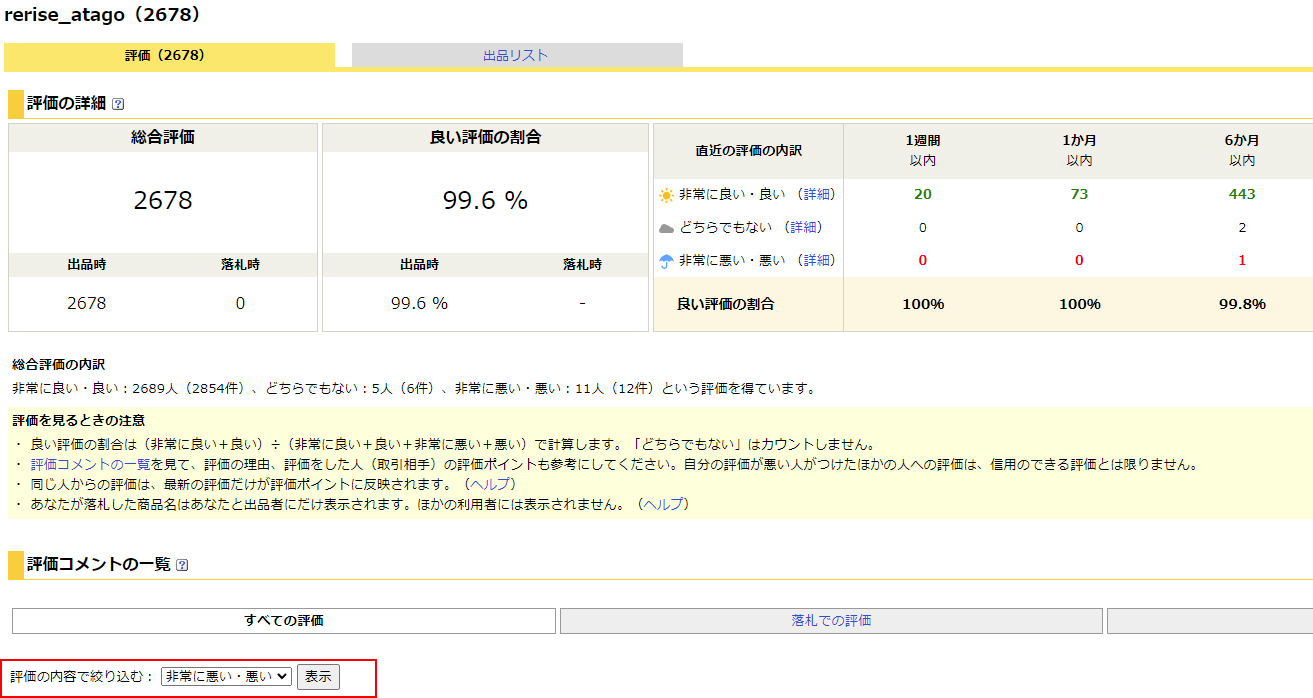Select the 落札での評価 filter tab

[831, 621]
